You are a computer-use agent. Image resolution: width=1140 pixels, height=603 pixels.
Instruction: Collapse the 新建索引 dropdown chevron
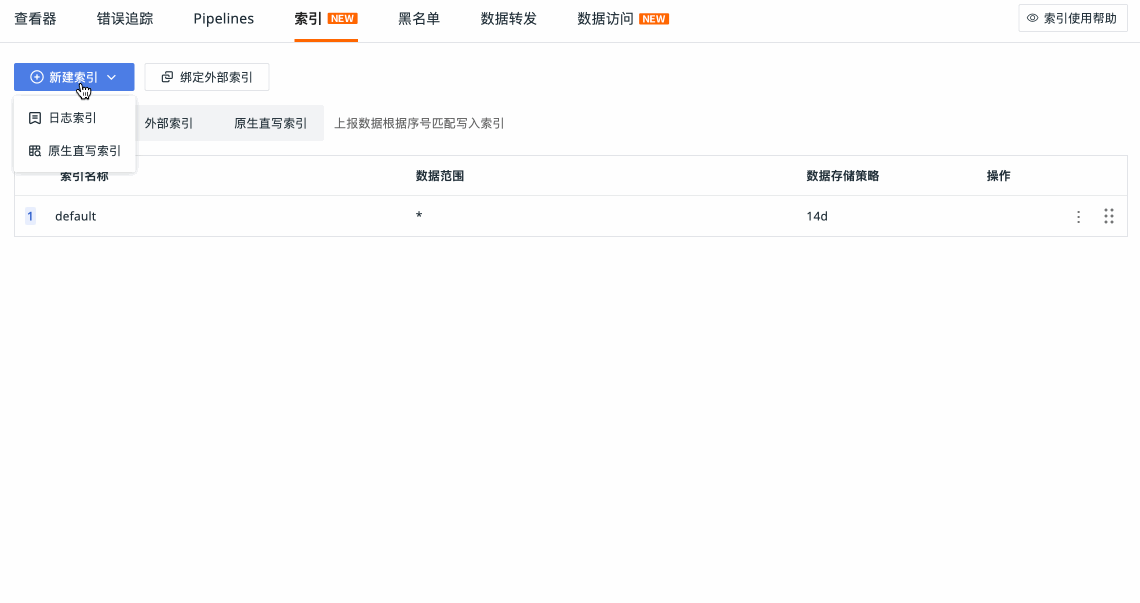coord(112,77)
